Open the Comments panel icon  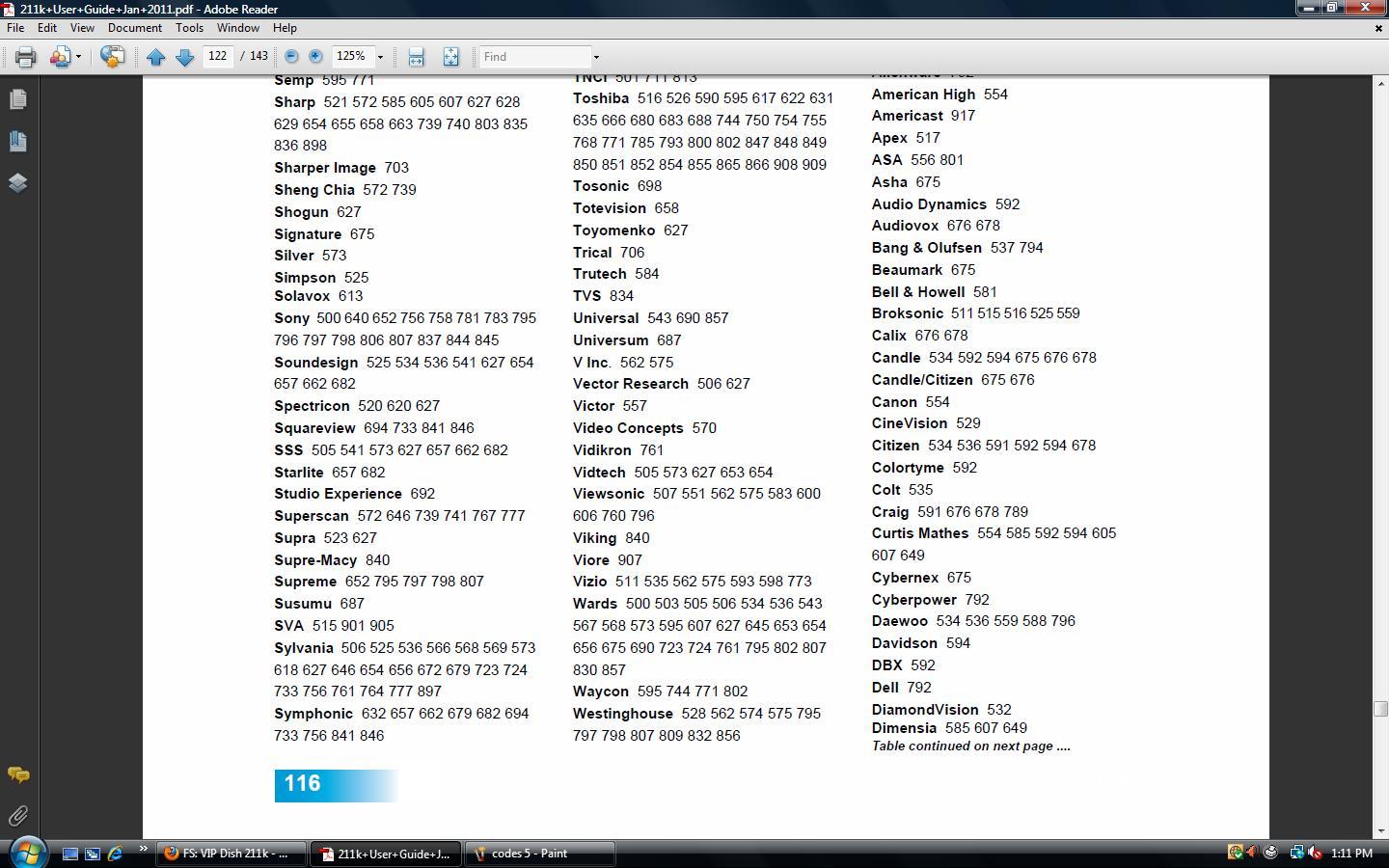(17, 774)
